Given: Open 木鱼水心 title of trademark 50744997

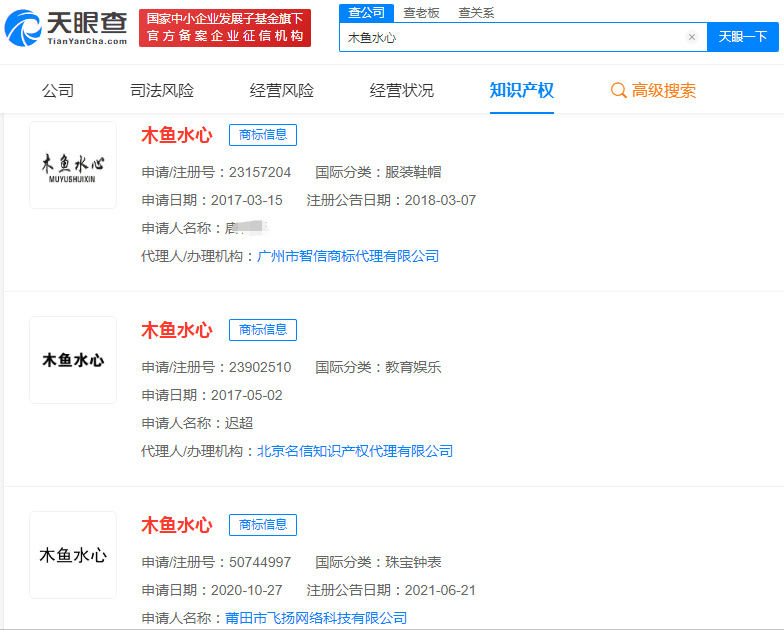Looking at the screenshot, I should point(177,526).
